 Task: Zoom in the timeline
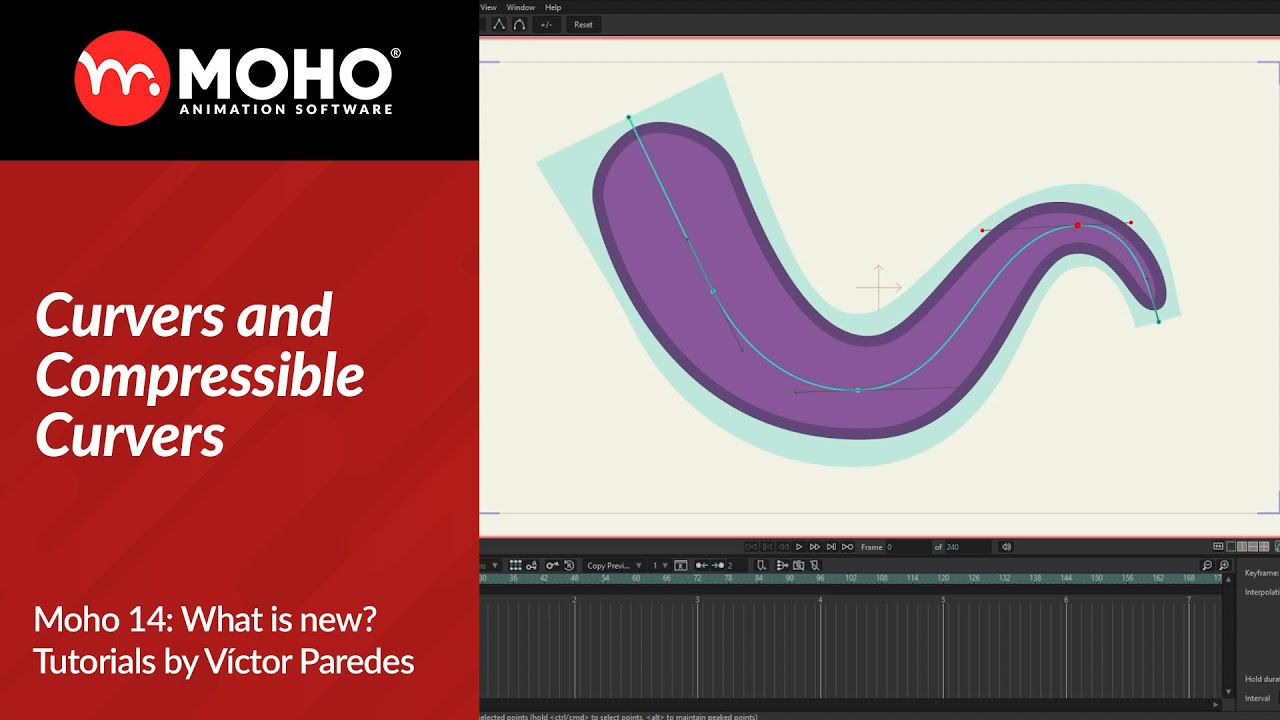pos(1224,566)
